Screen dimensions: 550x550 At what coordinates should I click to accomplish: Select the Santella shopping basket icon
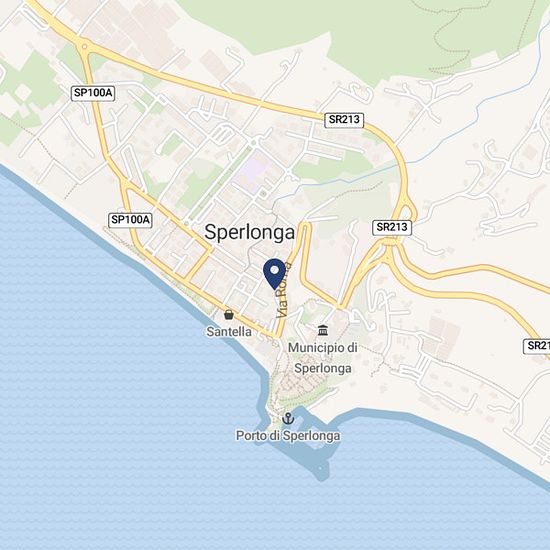(229, 315)
